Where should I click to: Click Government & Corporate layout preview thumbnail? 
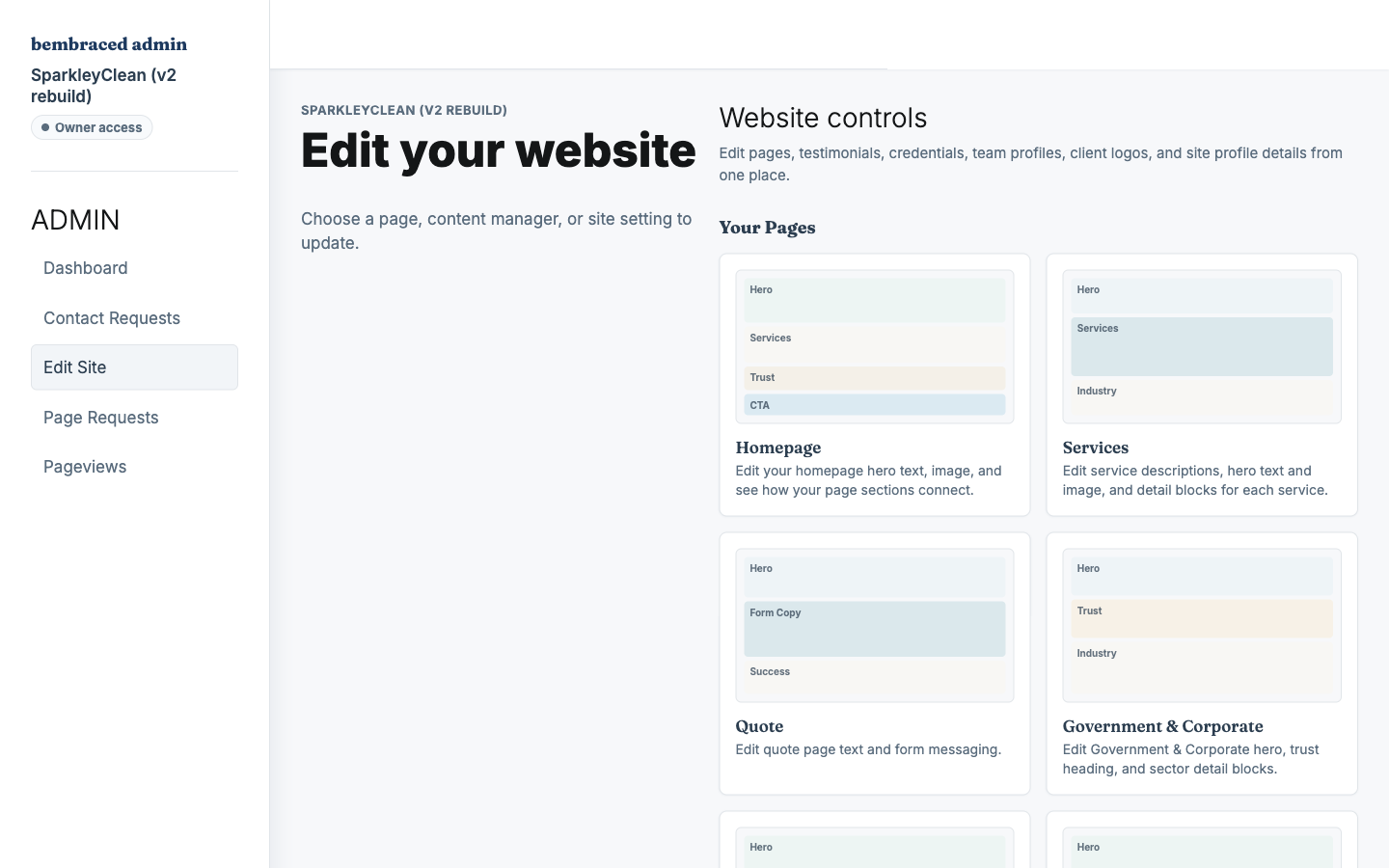(x=1202, y=625)
